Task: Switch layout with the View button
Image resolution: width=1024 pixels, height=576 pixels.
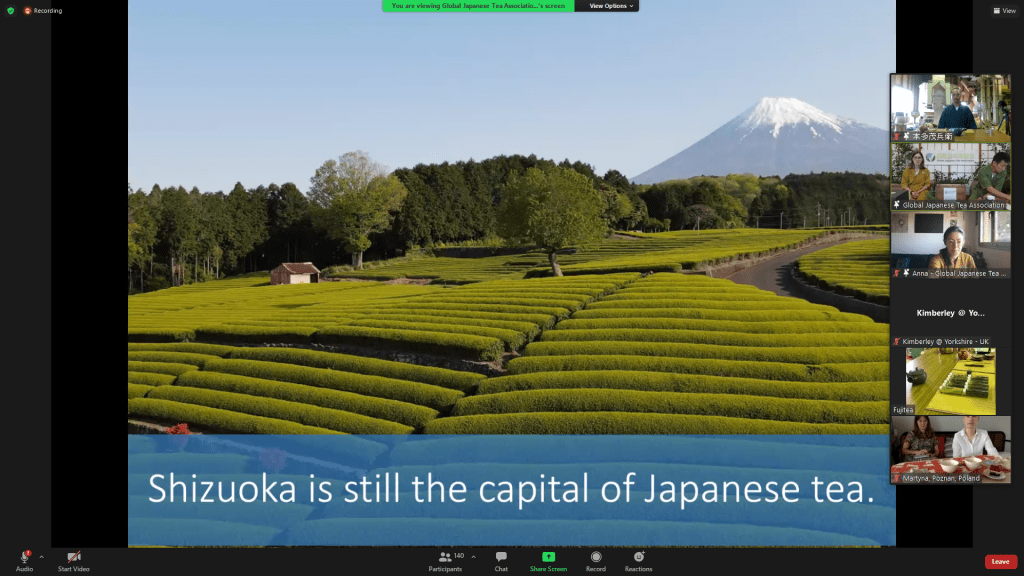Action: [1003, 10]
